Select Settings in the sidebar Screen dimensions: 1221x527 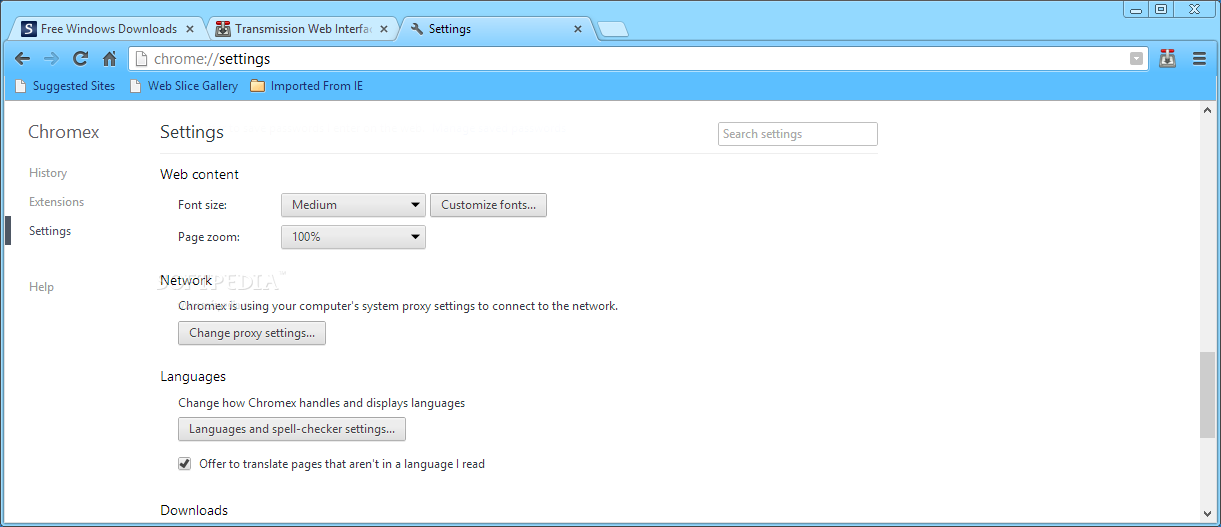click(x=50, y=231)
